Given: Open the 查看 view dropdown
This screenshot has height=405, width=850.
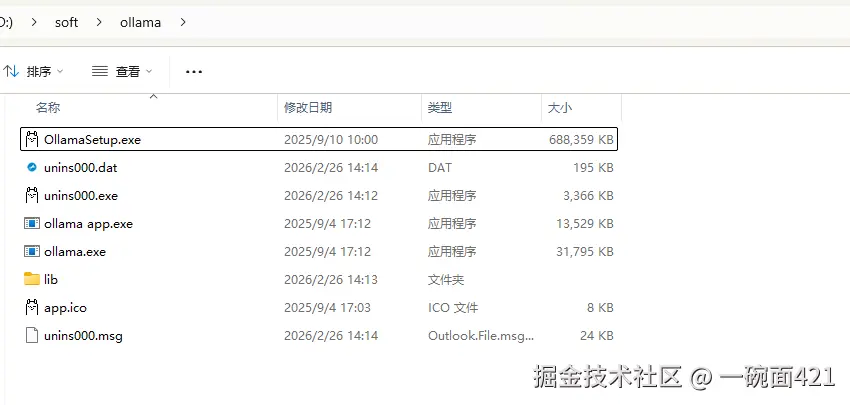Looking at the screenshot, I should click(122, 71).
